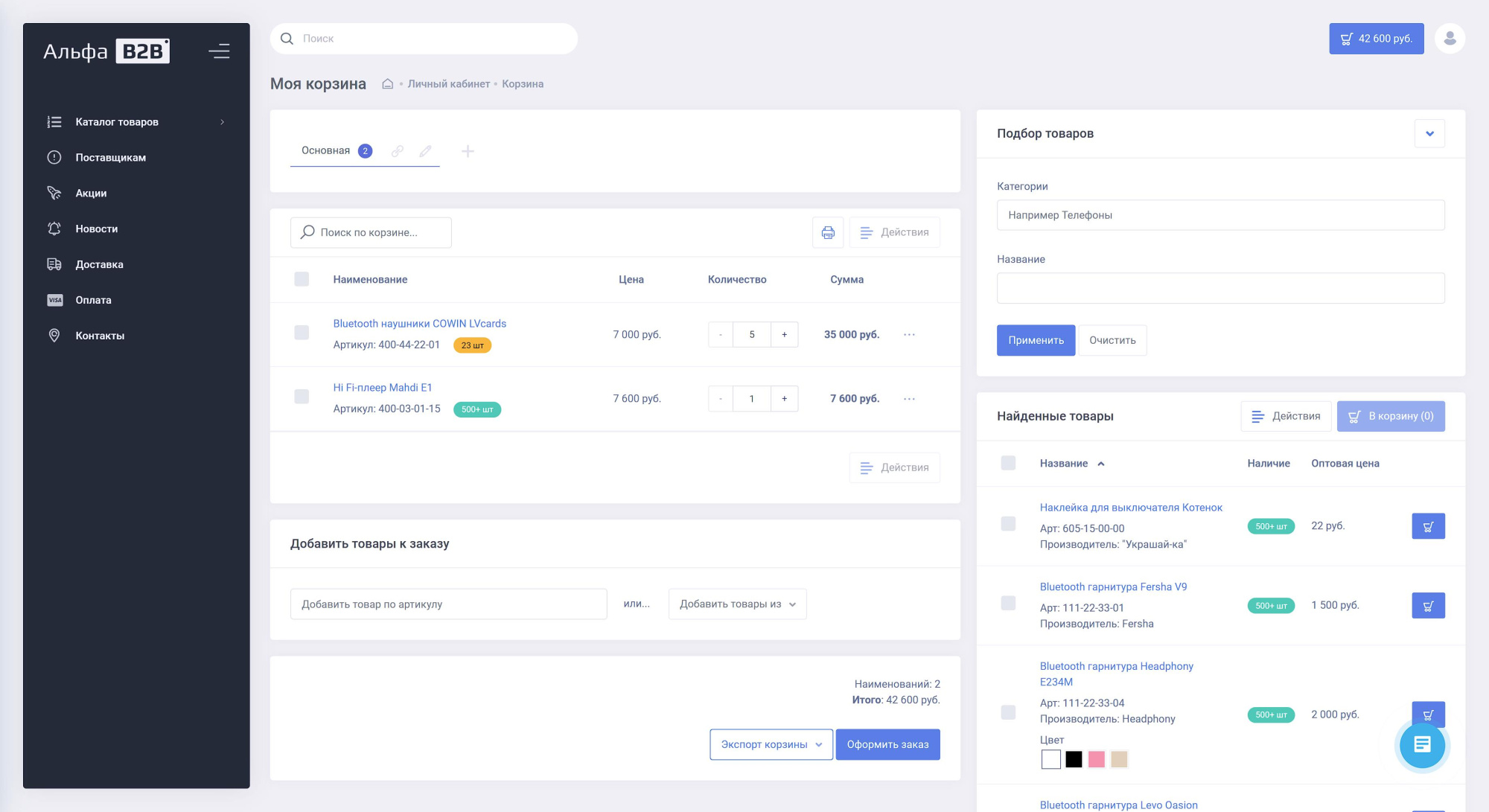This screenshot has height=812, width=1489.
Task: Click the Добавить товар по артикулу field
Action: click(448, 604)
